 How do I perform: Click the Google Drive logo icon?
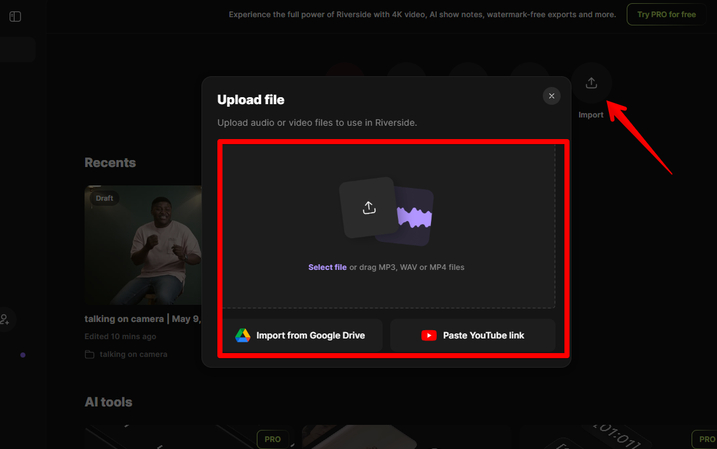243,336
